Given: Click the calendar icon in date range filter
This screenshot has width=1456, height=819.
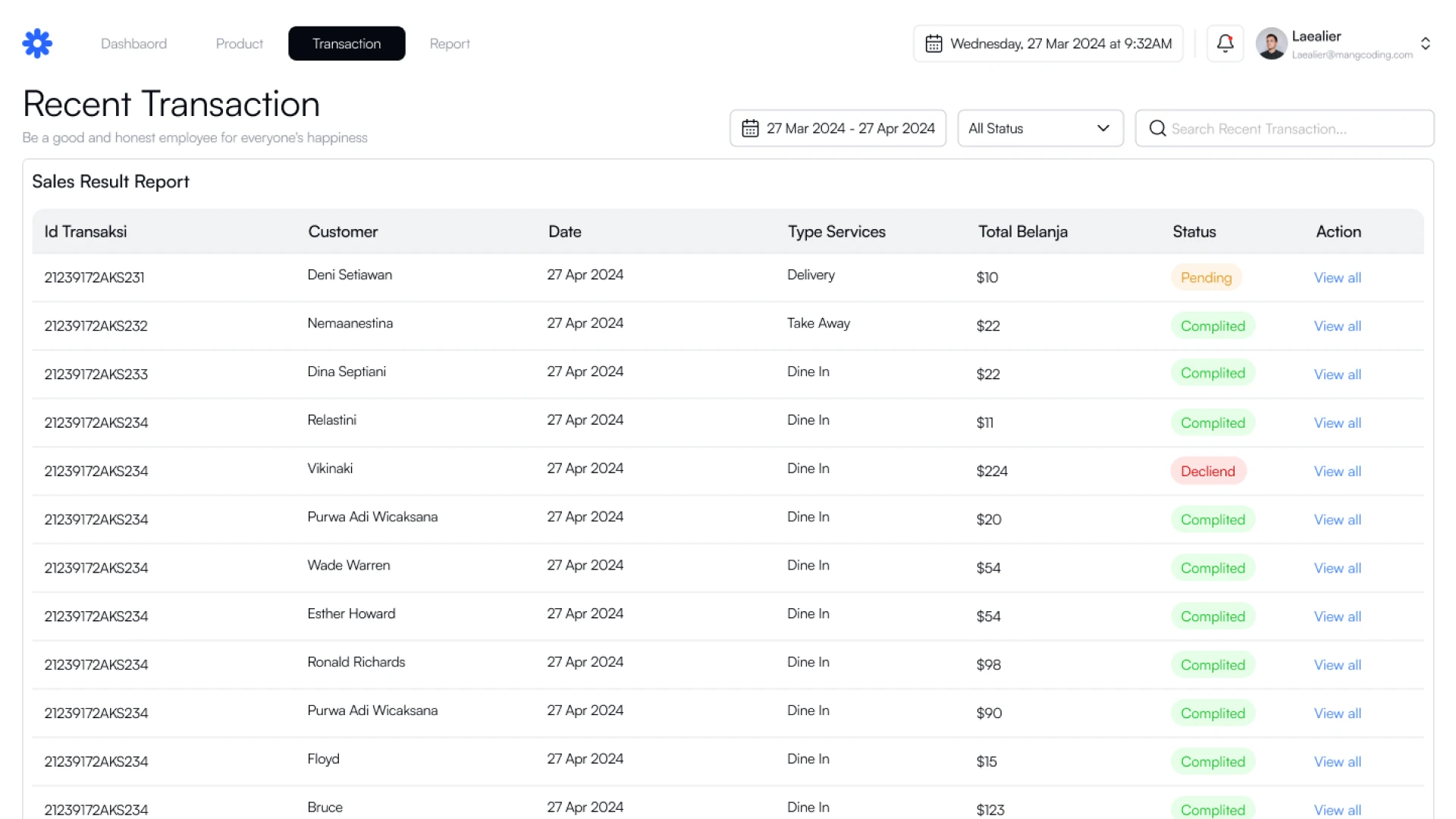Looking at the screenshot, I should click(x=750, y=128).
